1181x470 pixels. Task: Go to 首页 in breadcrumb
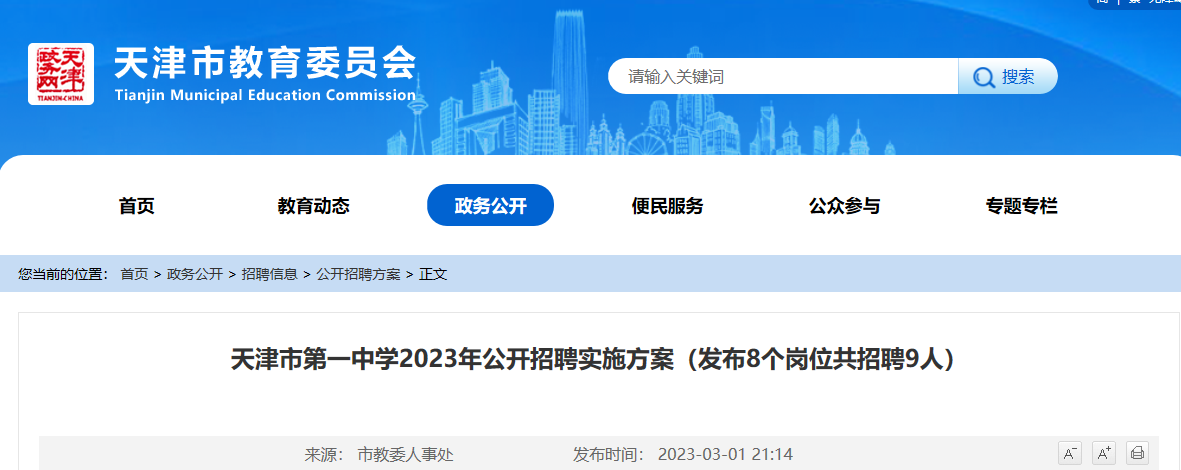pos(134,274)
